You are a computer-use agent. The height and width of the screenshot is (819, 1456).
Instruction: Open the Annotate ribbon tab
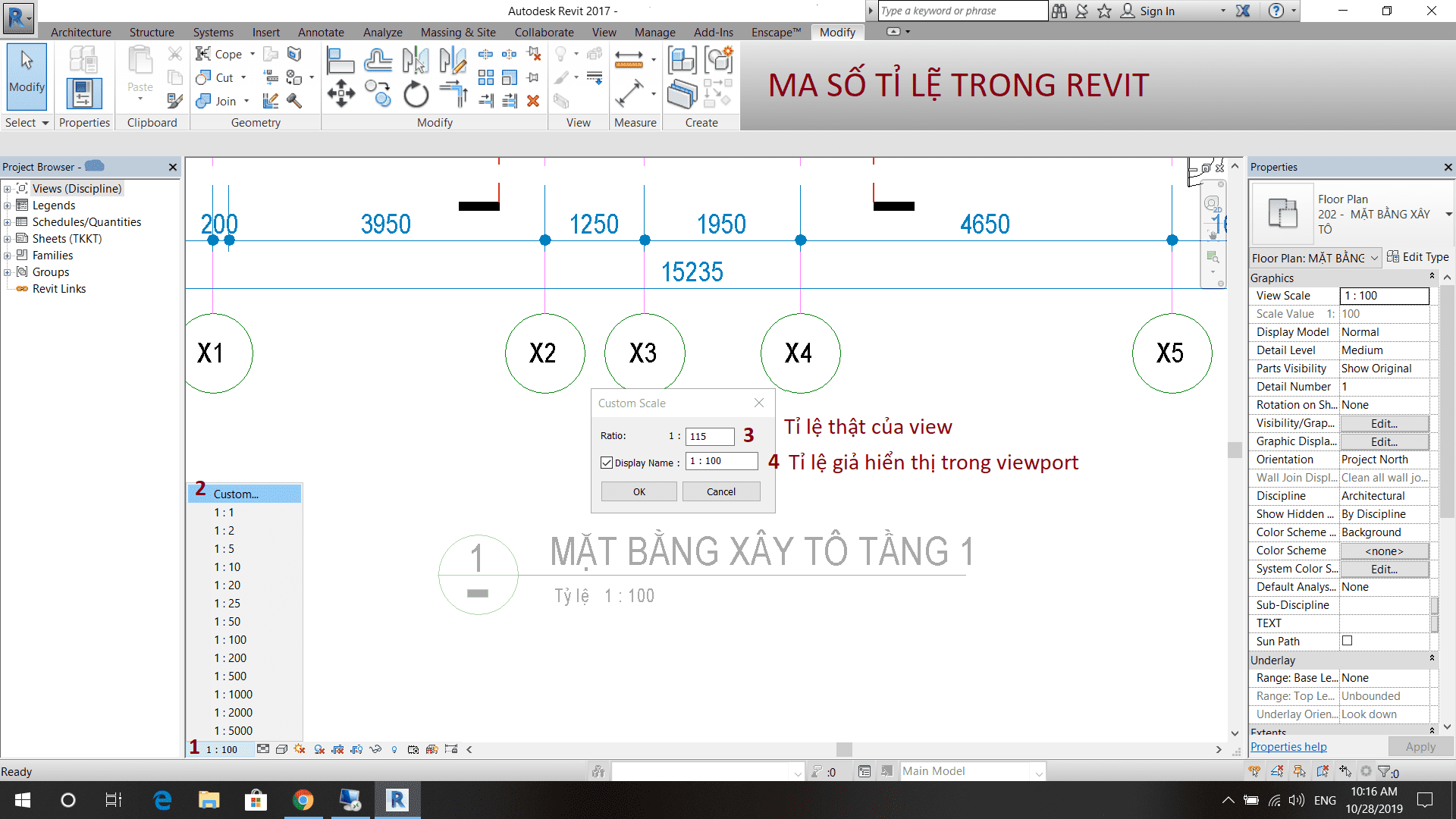(x=320, y=33)
